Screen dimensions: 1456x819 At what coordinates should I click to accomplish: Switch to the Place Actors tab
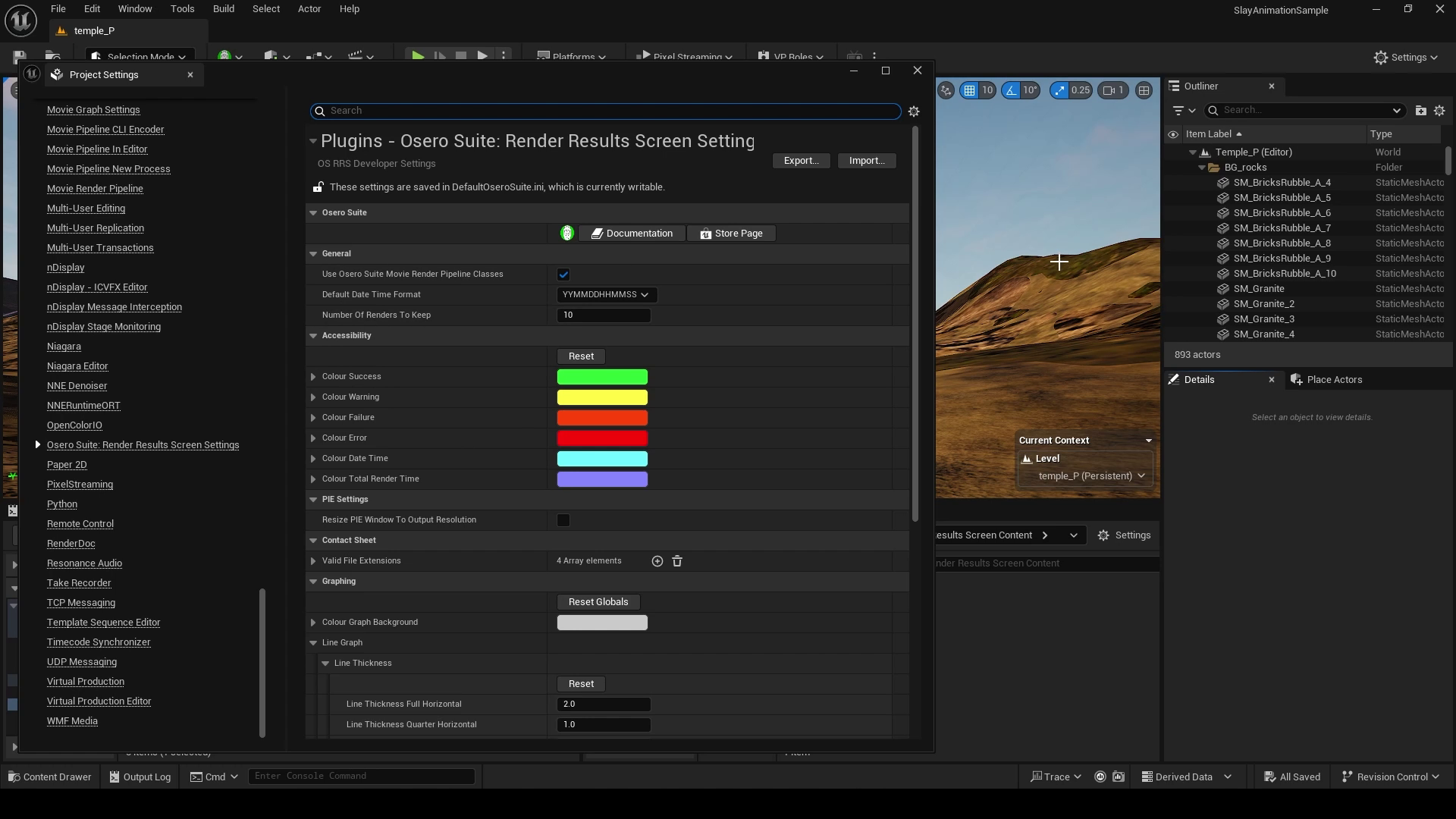coord(1326,380)
